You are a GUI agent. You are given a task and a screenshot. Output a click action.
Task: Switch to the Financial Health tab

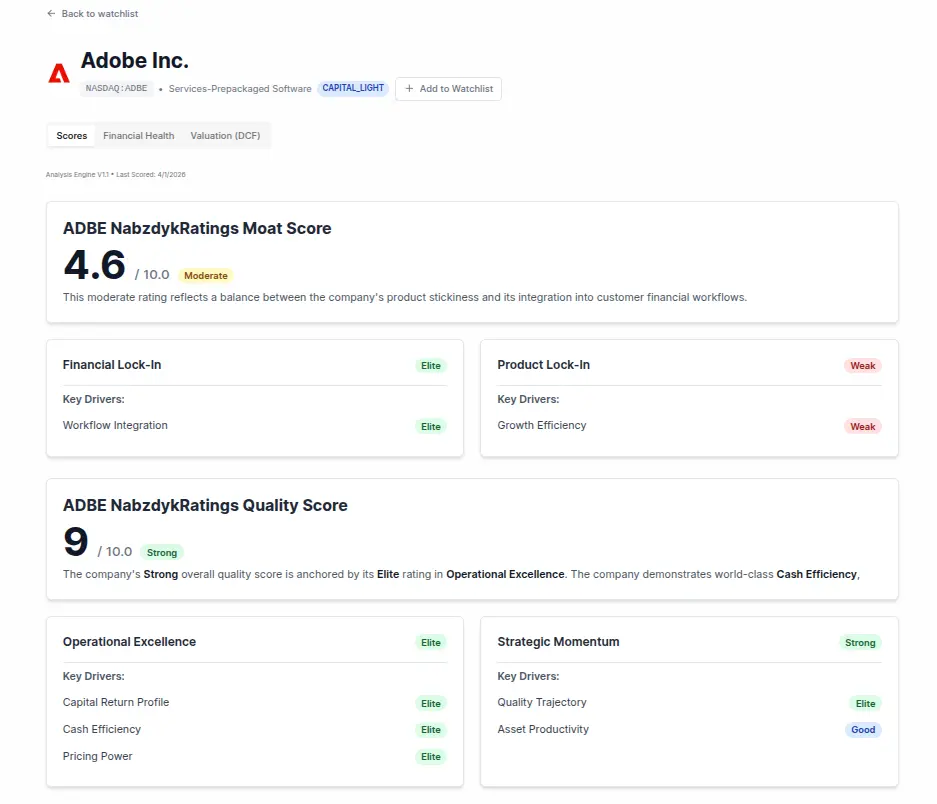point(139,136)
